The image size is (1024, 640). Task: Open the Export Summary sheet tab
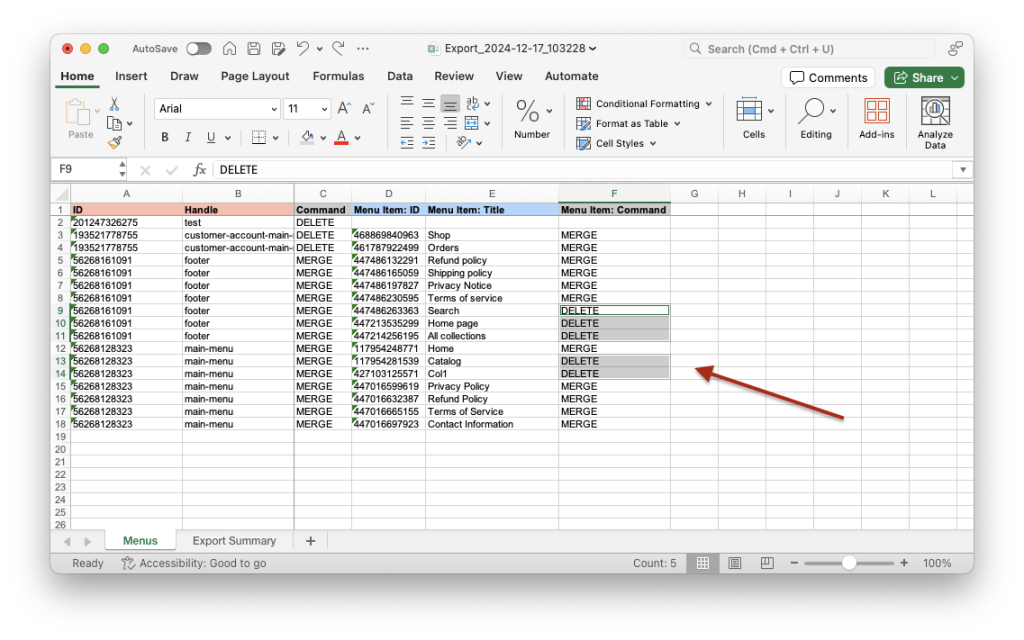(x=235, y=540)
